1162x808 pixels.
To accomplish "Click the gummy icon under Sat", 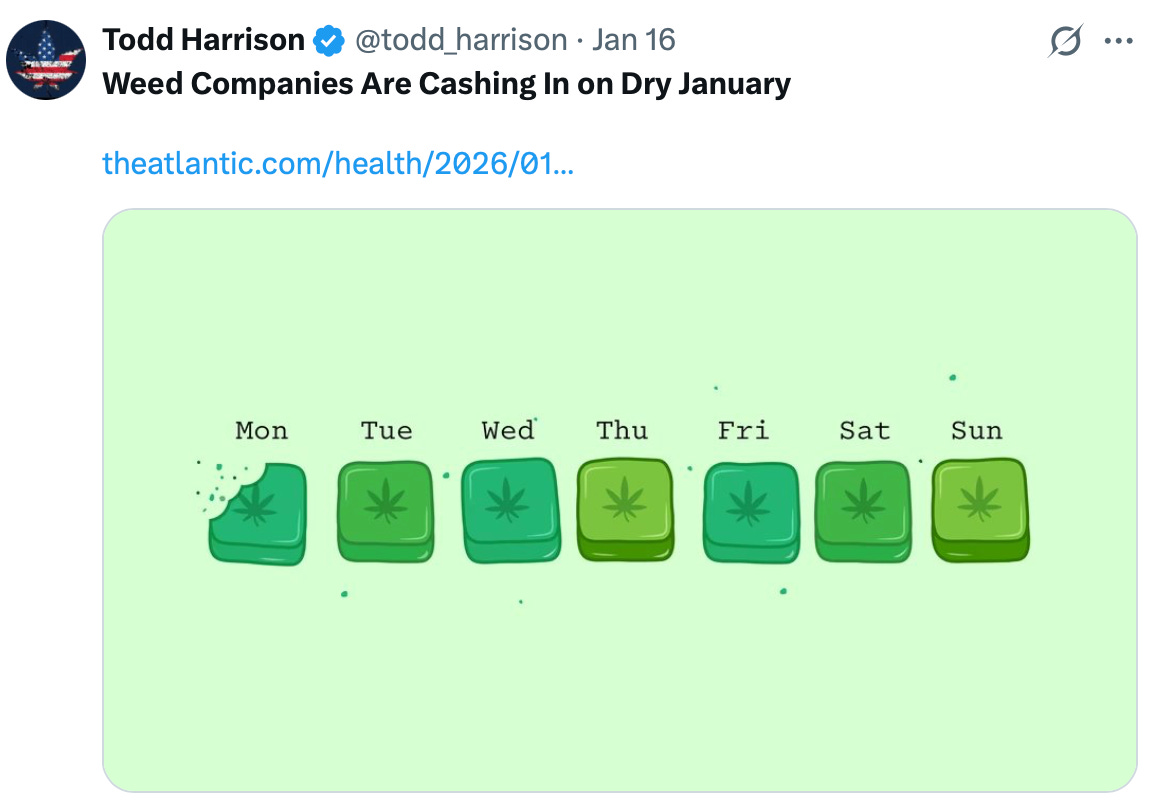I will (862, 510).
